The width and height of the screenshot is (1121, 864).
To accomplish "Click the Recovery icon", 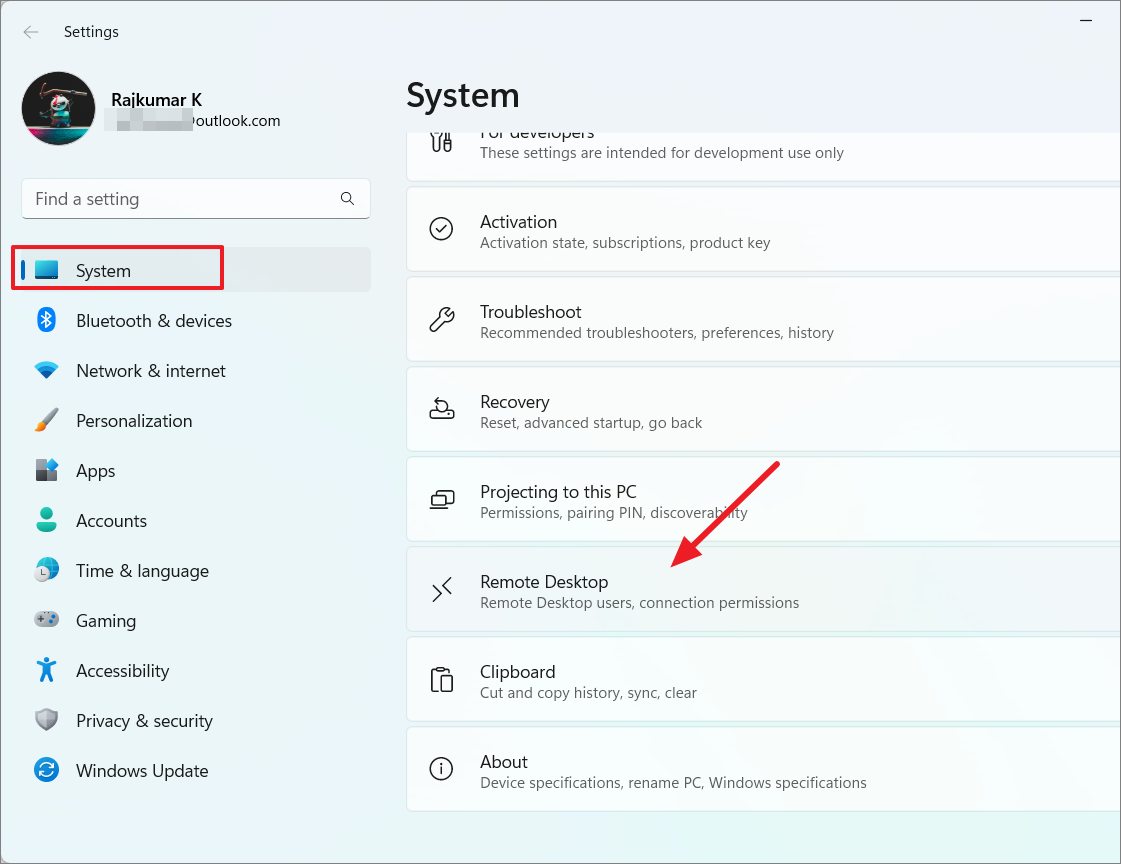I will pyautogui.click(x=441, y=409).
